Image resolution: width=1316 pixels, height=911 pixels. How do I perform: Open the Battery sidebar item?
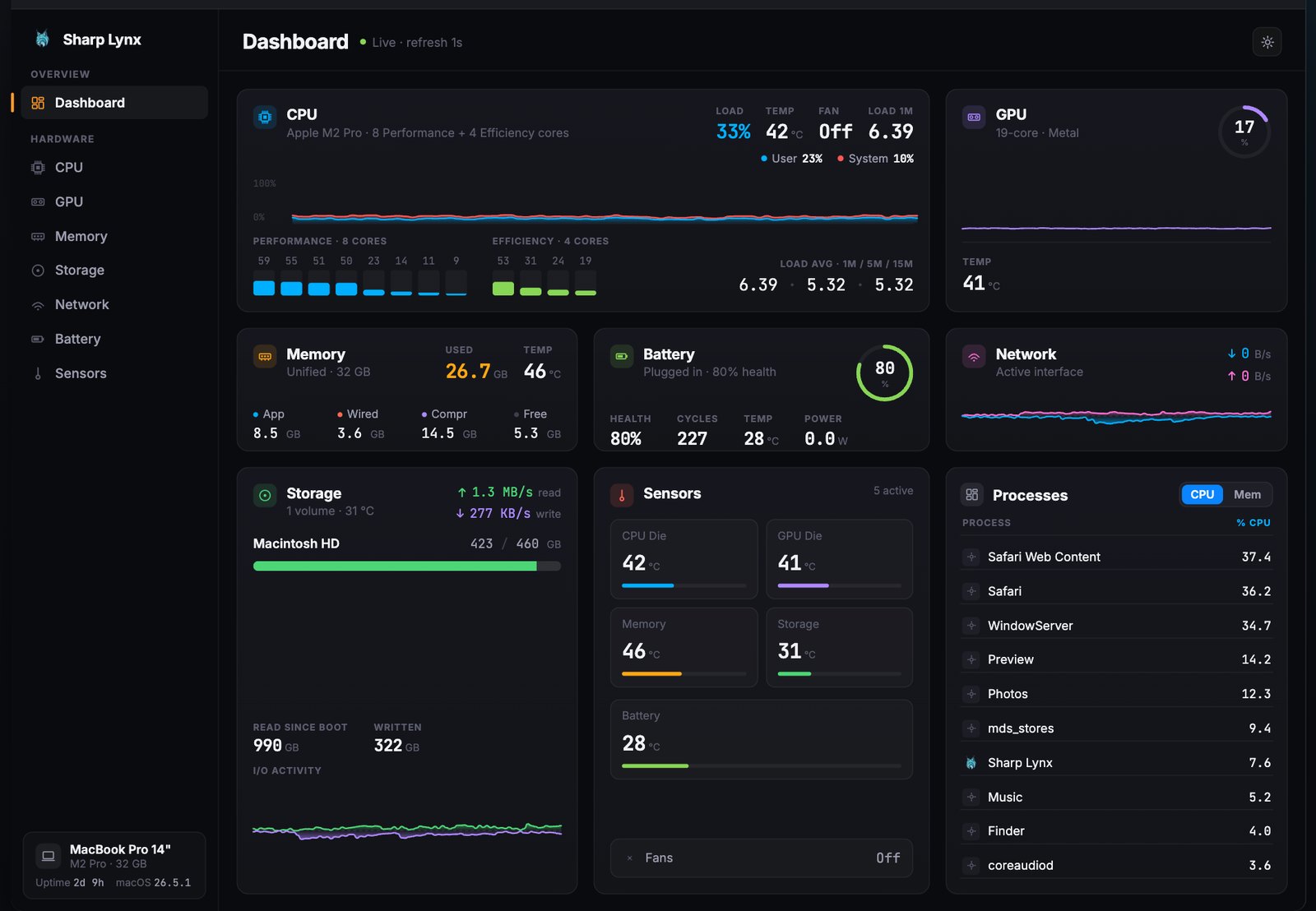(x=114, y=339)
